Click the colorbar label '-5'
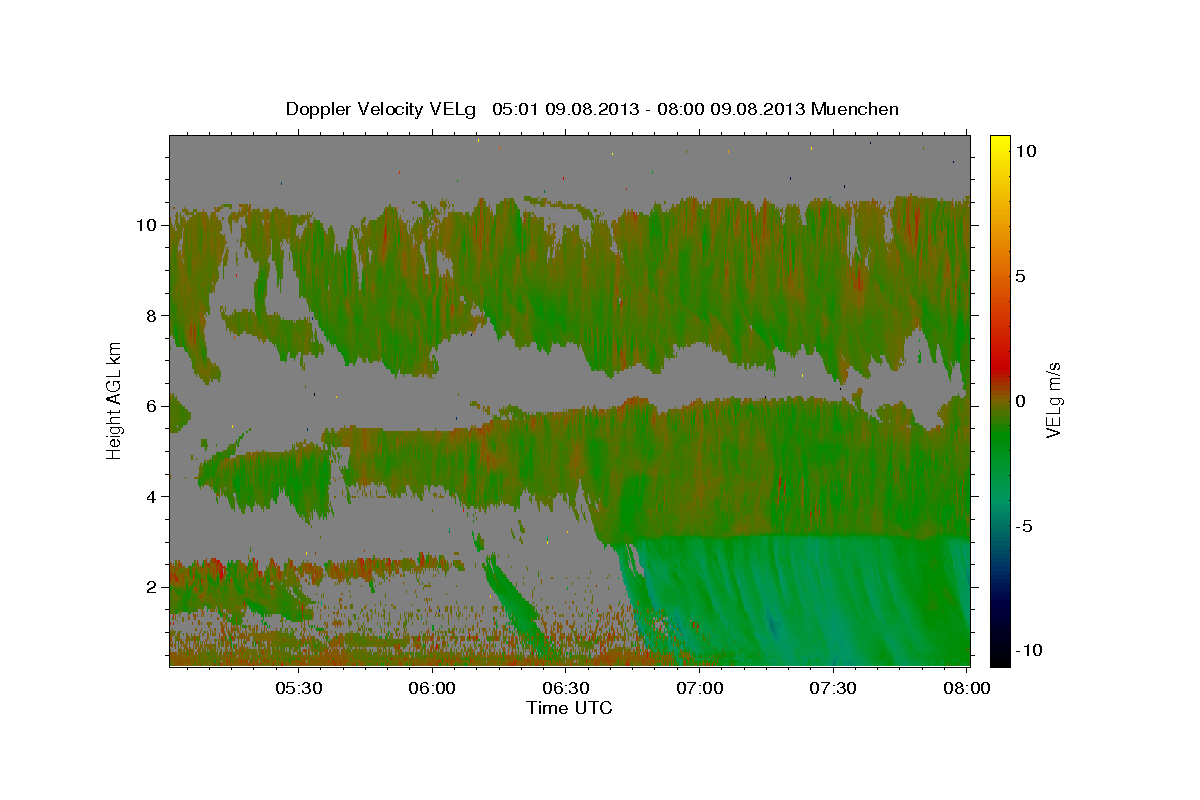The image size is (1200, 800). click(x=1024, y=525)
